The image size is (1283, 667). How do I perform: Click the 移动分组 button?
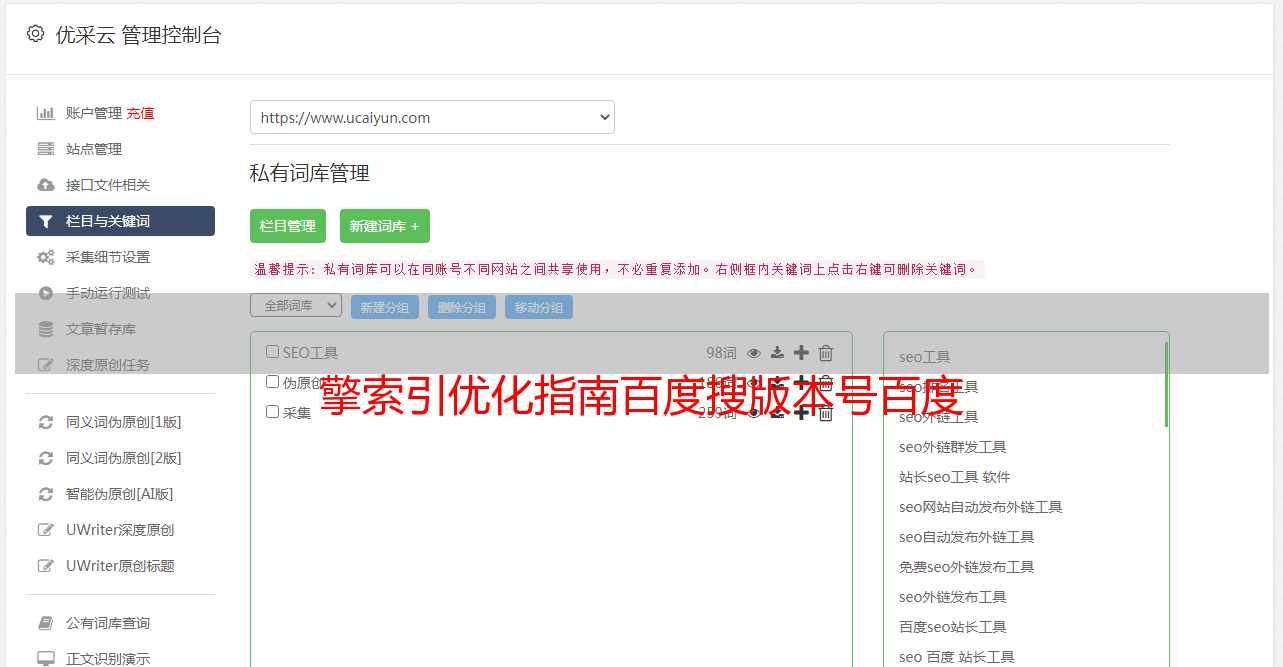[x=539, y=307]
